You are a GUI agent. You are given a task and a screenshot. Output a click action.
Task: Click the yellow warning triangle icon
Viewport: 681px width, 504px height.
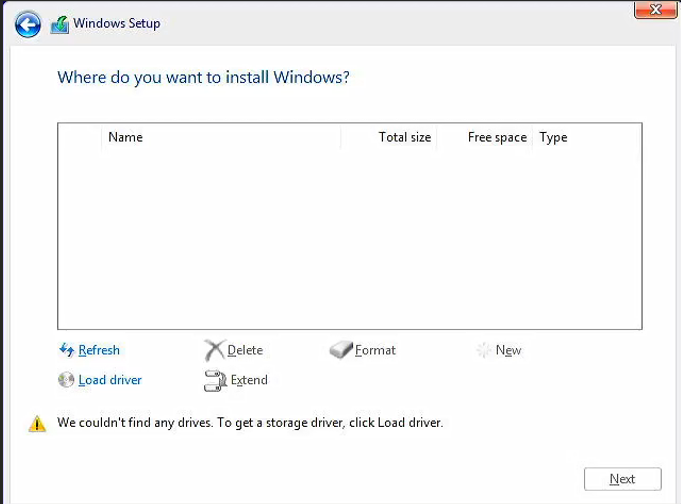[37, 424]
